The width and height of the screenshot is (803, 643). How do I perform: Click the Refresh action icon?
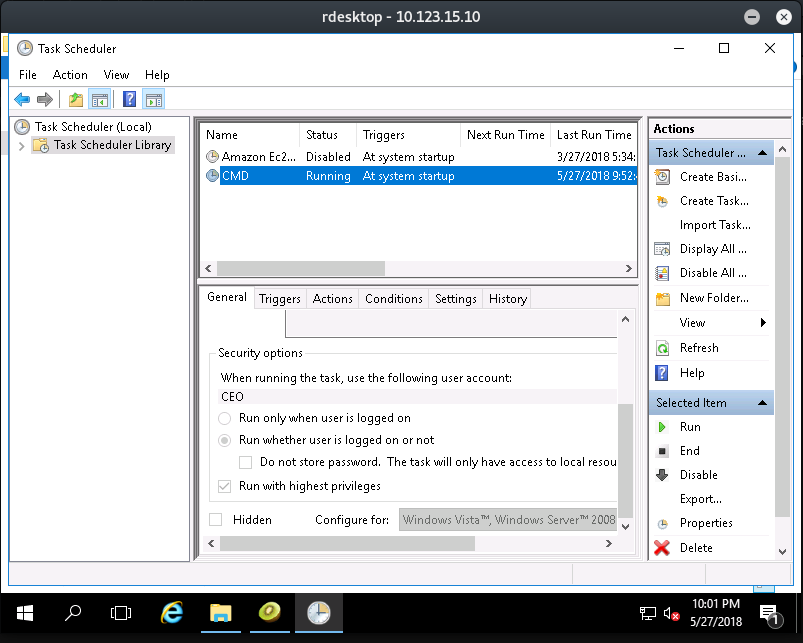click(x=662, y=348)
